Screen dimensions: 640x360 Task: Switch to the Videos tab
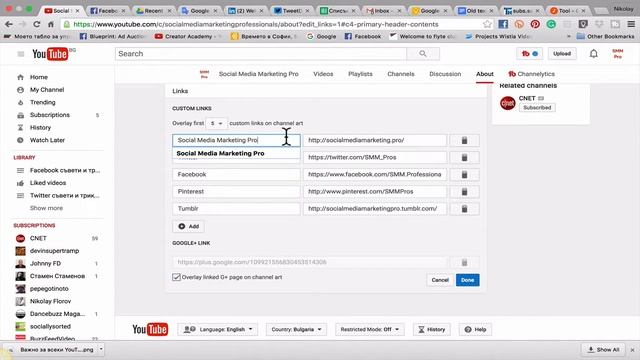pos(323,74)
